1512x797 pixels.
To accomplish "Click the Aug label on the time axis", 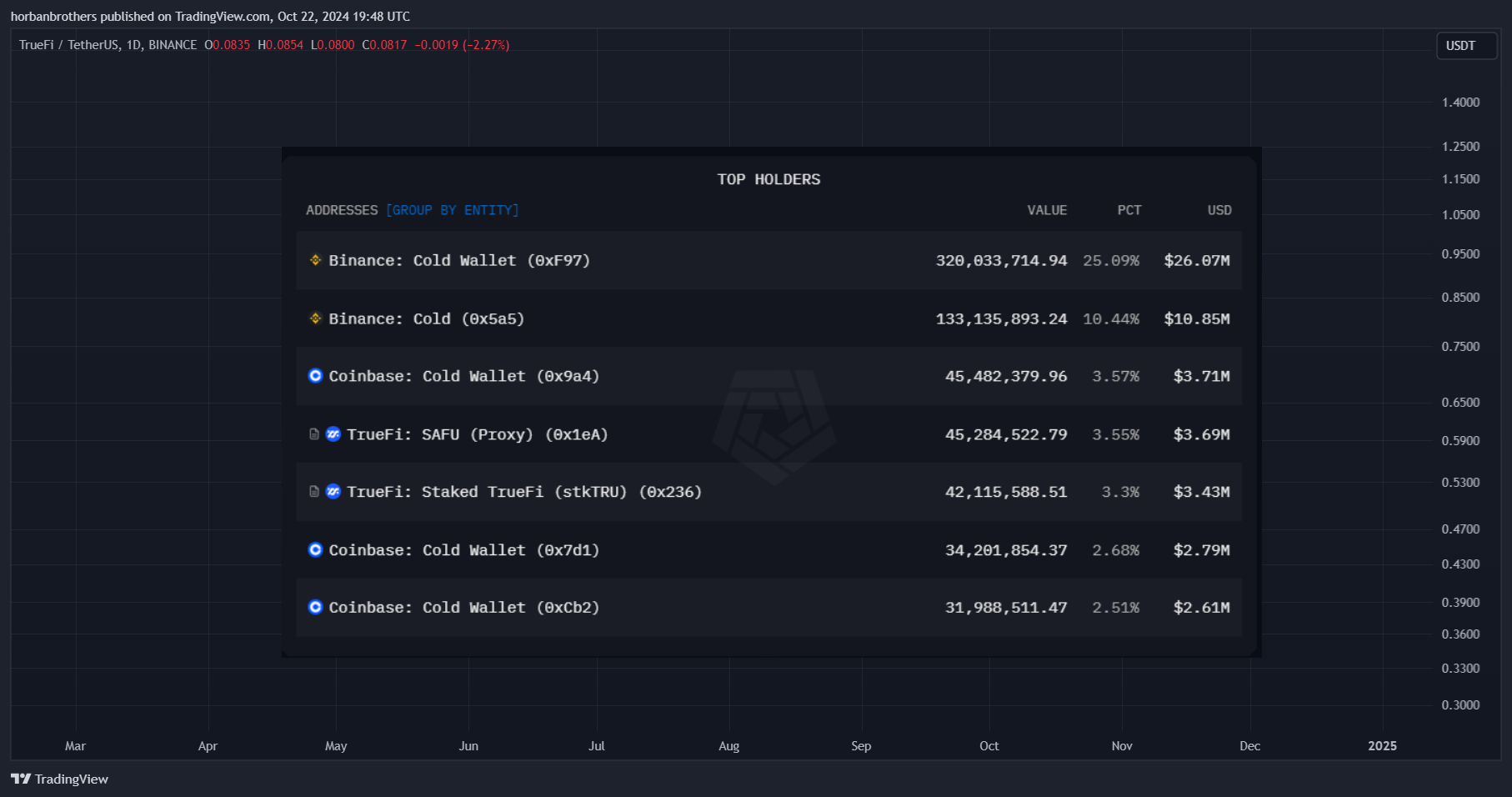I will click(728, 746).
